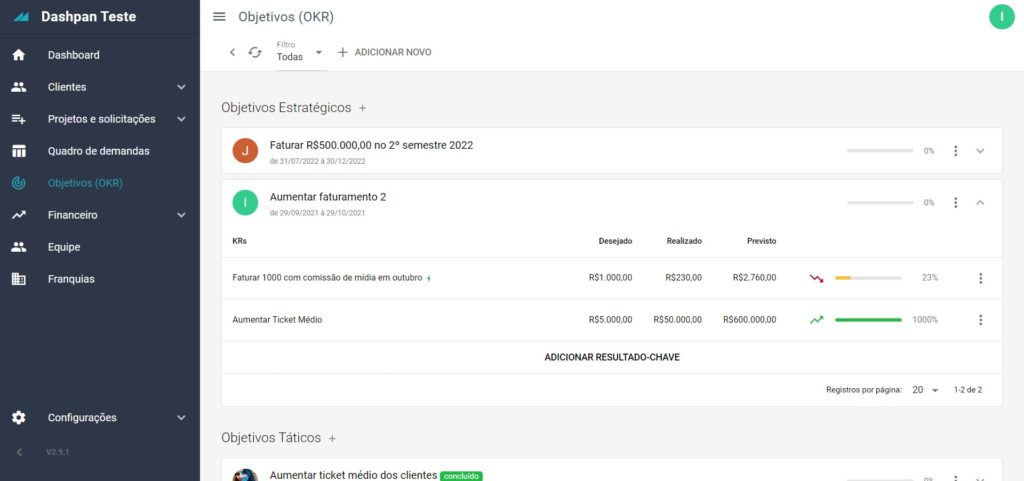Expand Faturar R$500.000,00 objective details
This screenshot has width=1024, height=481.
coord(980,151)
